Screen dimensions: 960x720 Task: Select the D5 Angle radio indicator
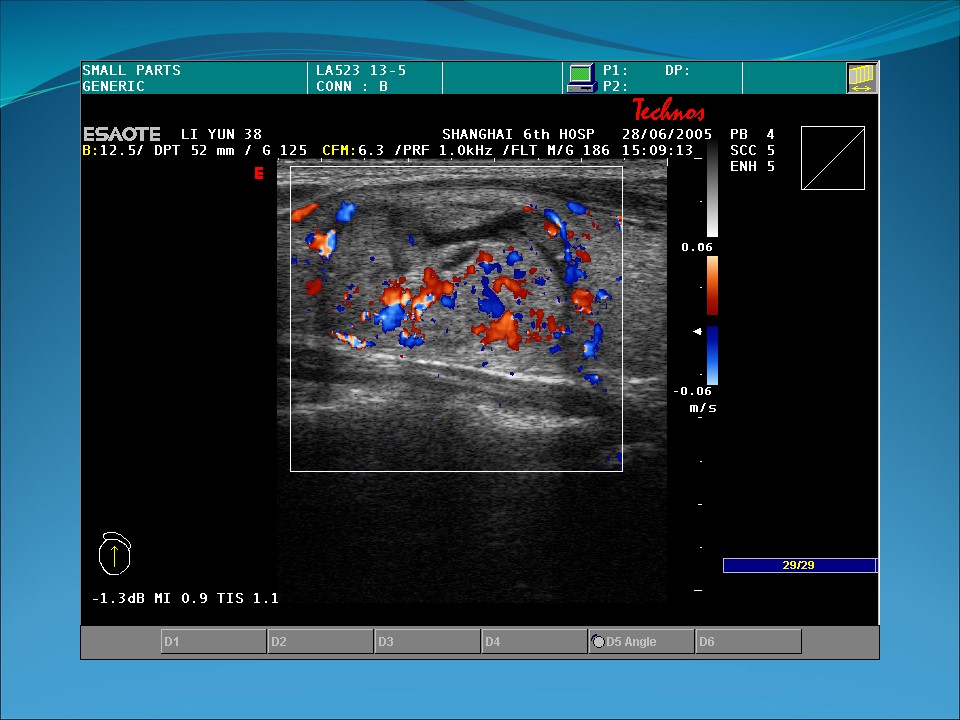pyautogui.click(x=598, y=642)
